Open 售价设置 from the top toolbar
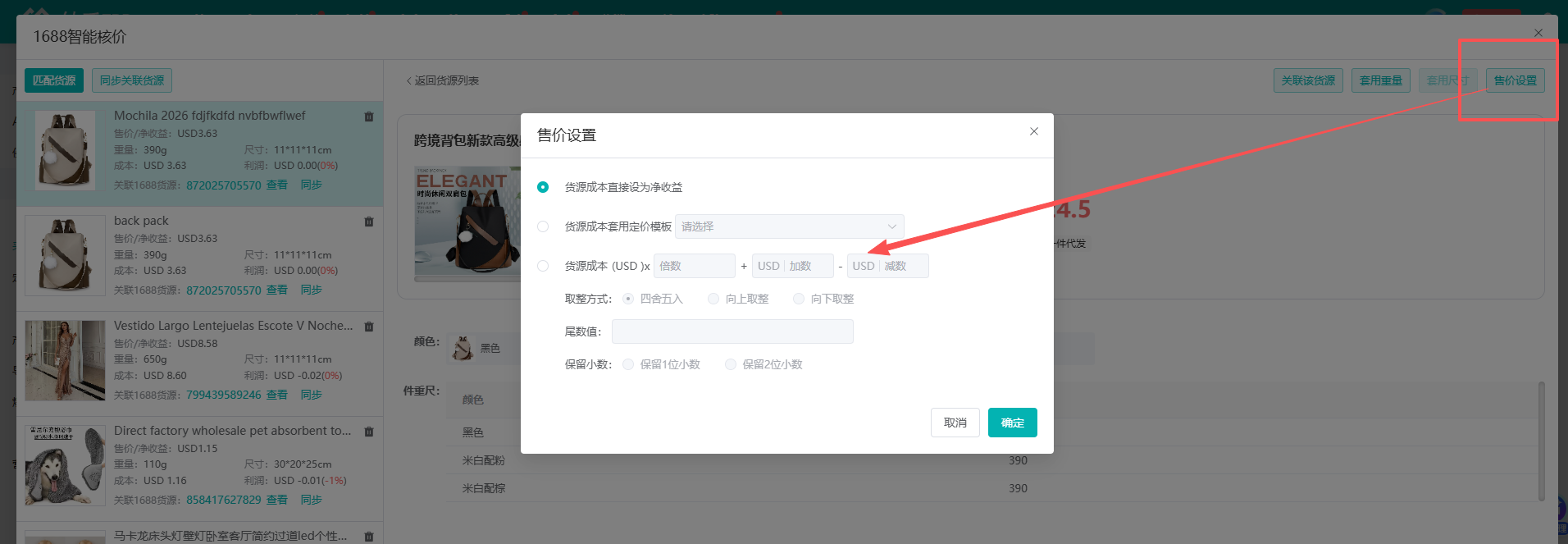 [x=1516, y=80]
